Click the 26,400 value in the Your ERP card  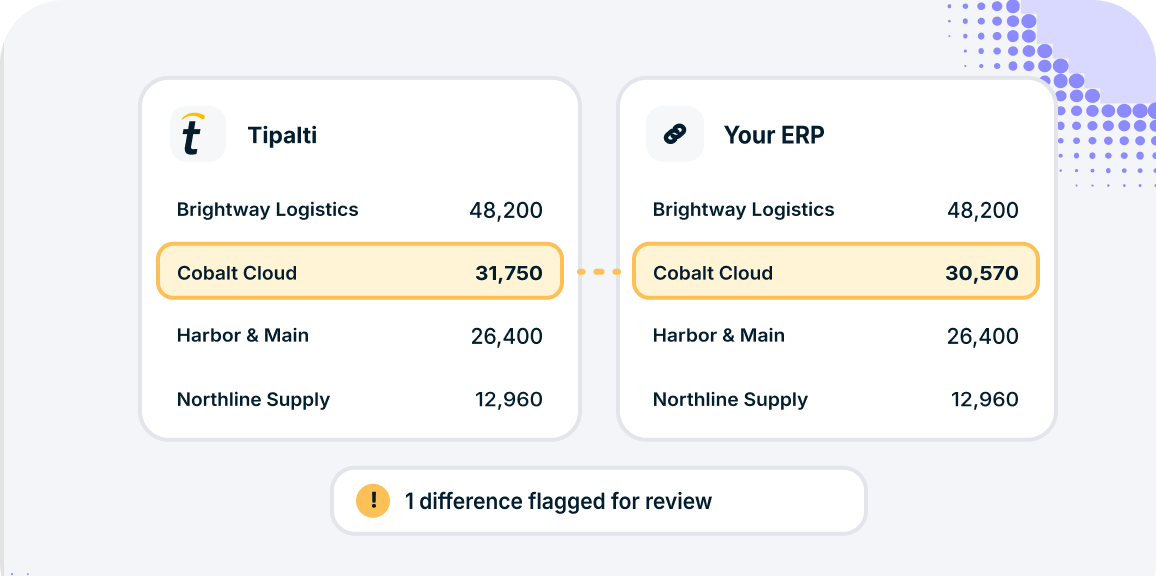tap(983, 337)
